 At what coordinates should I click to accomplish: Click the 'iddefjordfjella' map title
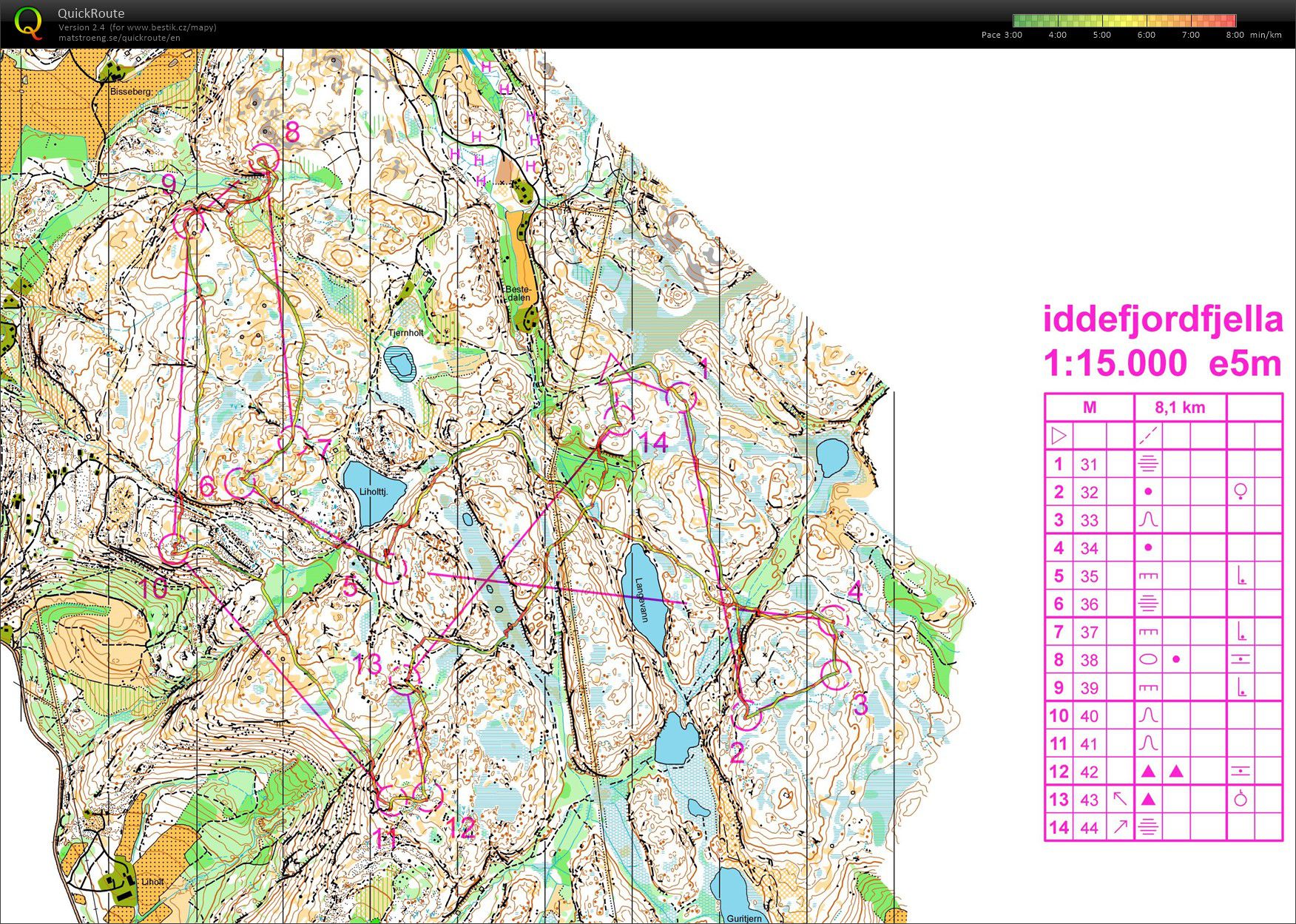[x=1163, y=320]
